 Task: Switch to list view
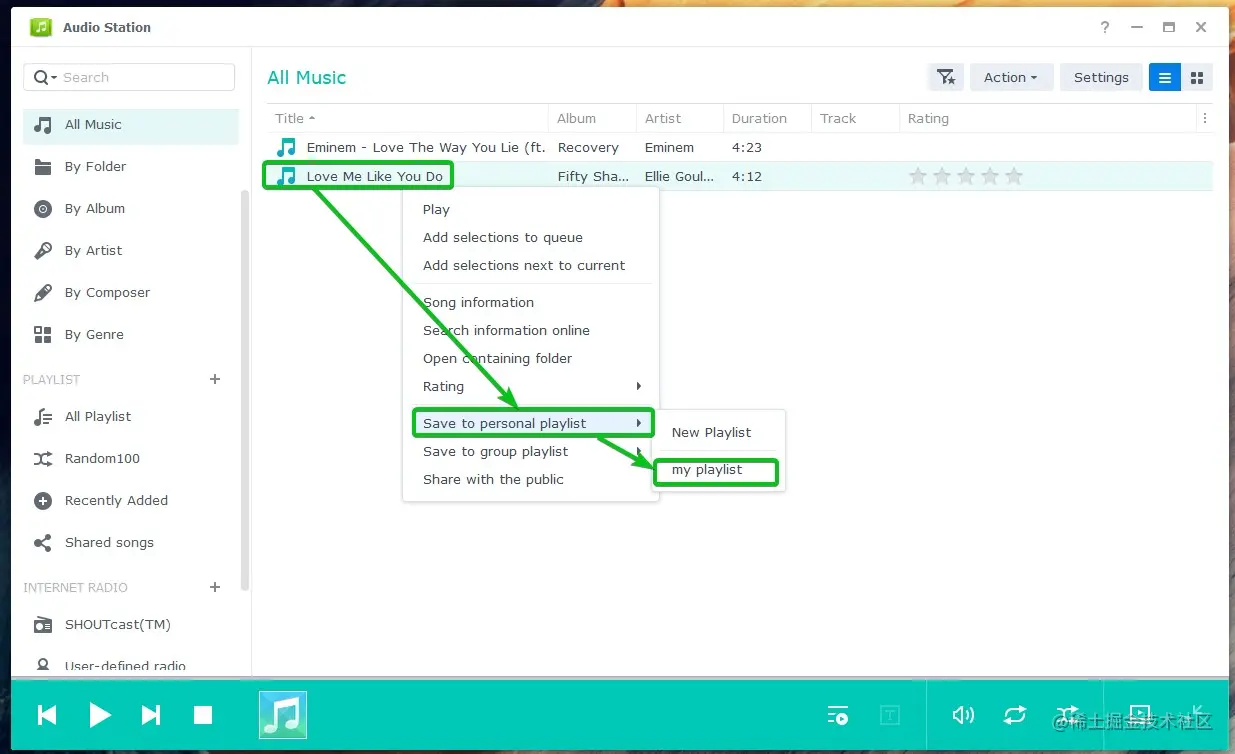click(1165, 77)
